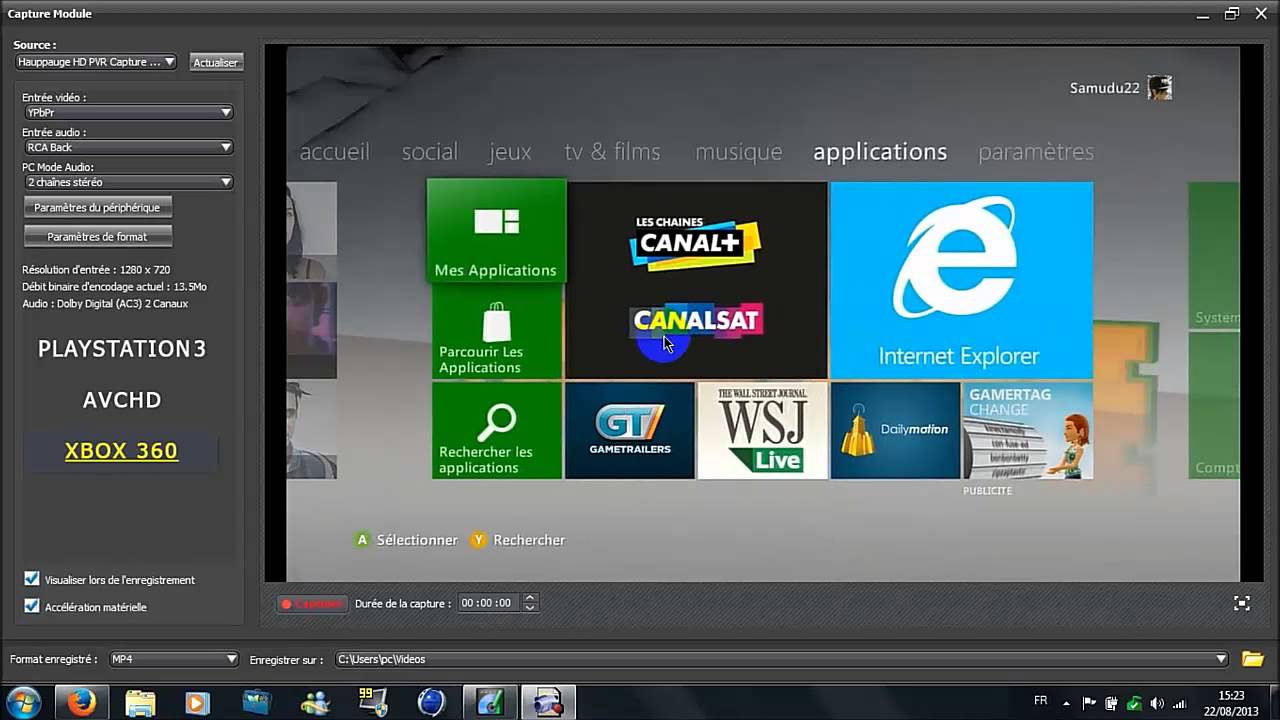Open Windows Explorer from the taskbar

pyautogui.click(x=141, y=702)
